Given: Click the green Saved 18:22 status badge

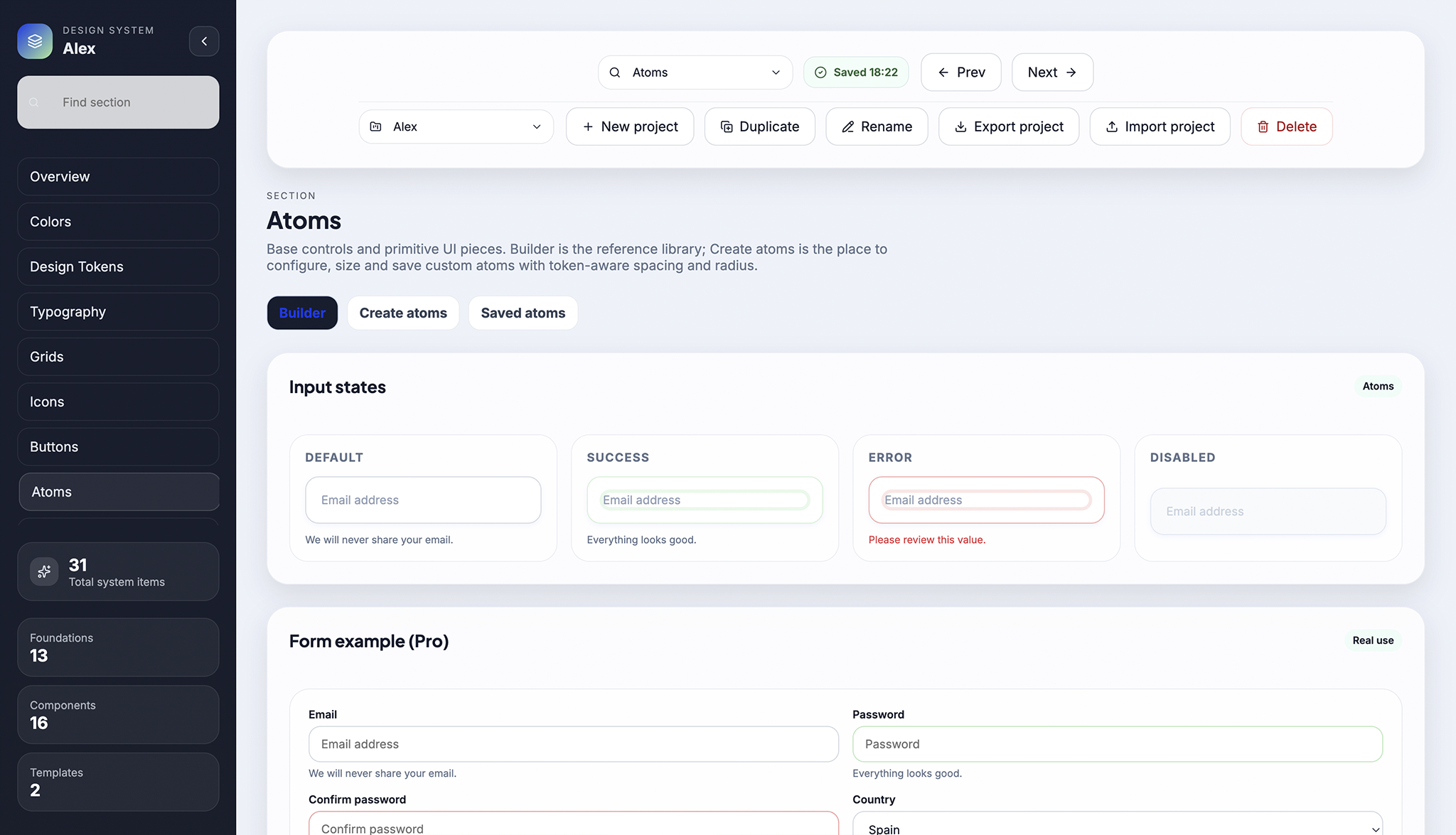Looking at the screenshot, I should tap(856, 72).
